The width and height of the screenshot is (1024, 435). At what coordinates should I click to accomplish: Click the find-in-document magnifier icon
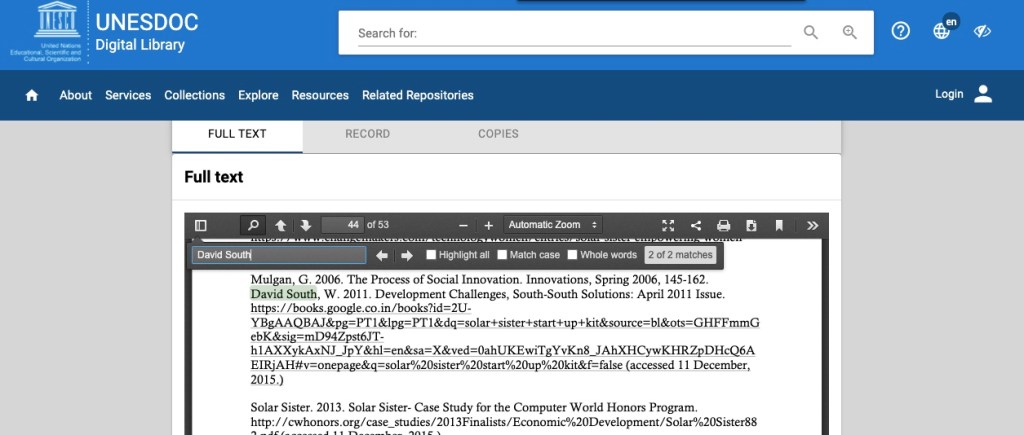pos(253,225)
